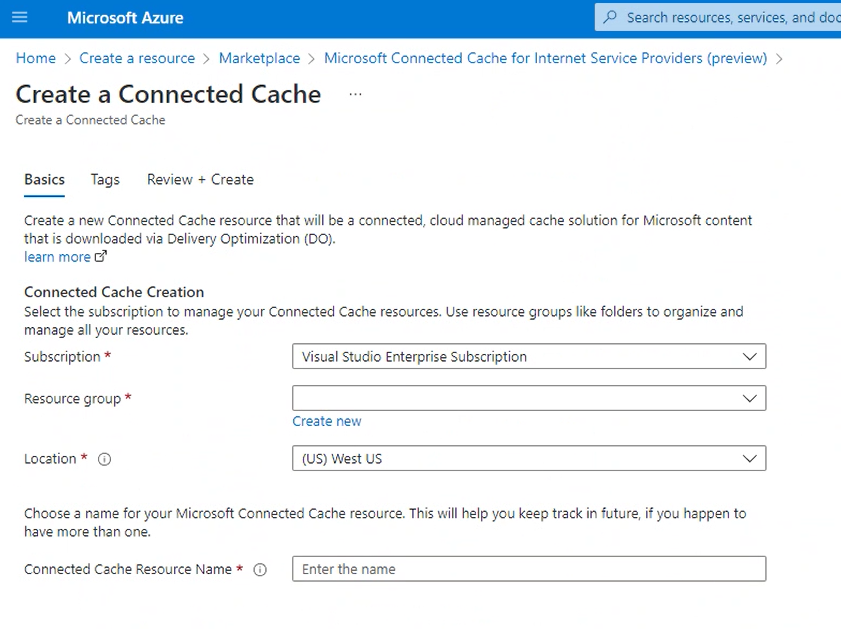This screenshot has height=629, width=841.
Task: Open the hamburger portal menu
Action: pyautogui.click(x=20, y=18)
